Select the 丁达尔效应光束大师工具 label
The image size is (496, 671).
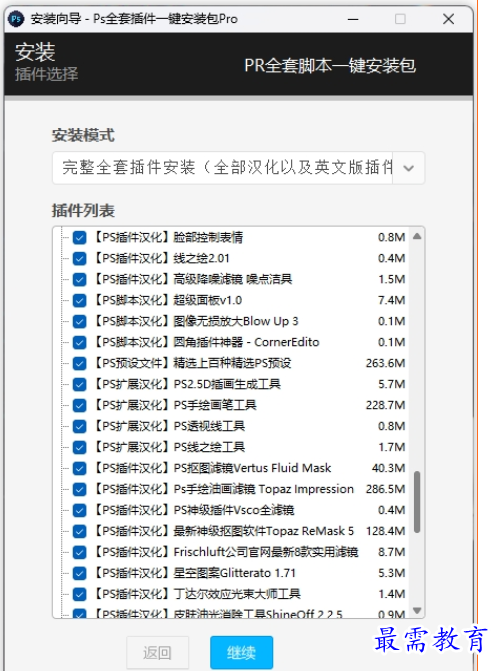pos(196,594)
